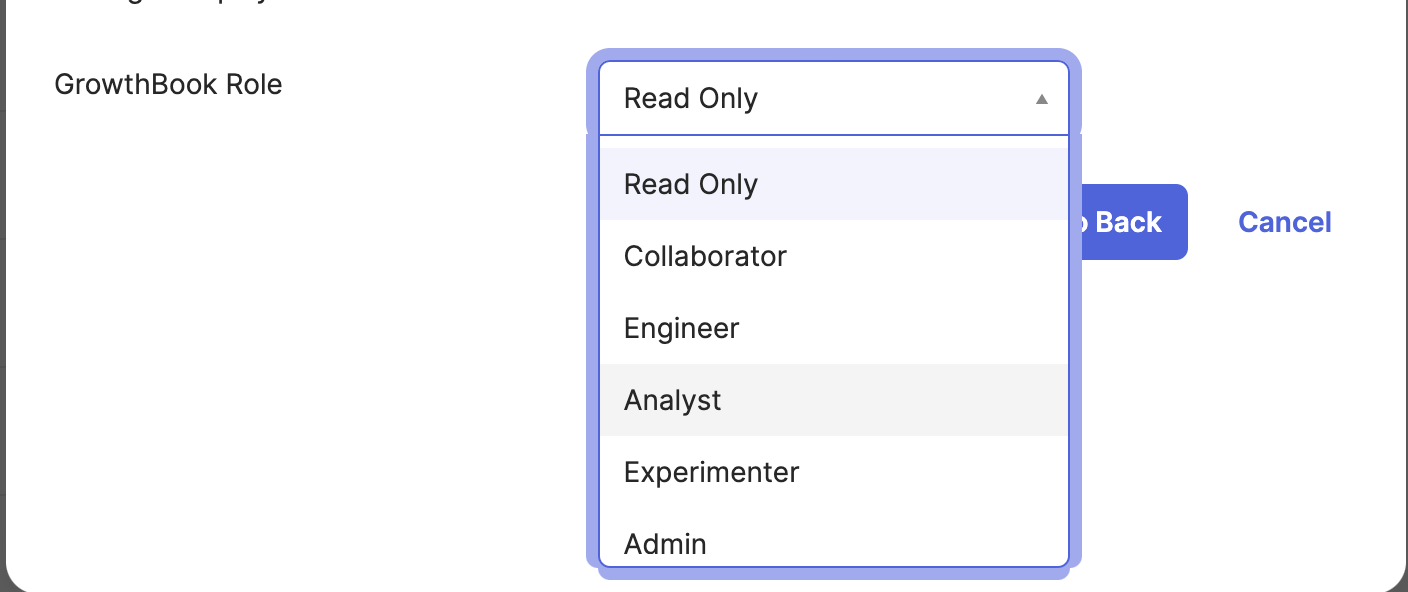Change the role selection to Collaborator
Viewport: 1408px width, 592px height.
pyautogui.click(x=834, y=256)
